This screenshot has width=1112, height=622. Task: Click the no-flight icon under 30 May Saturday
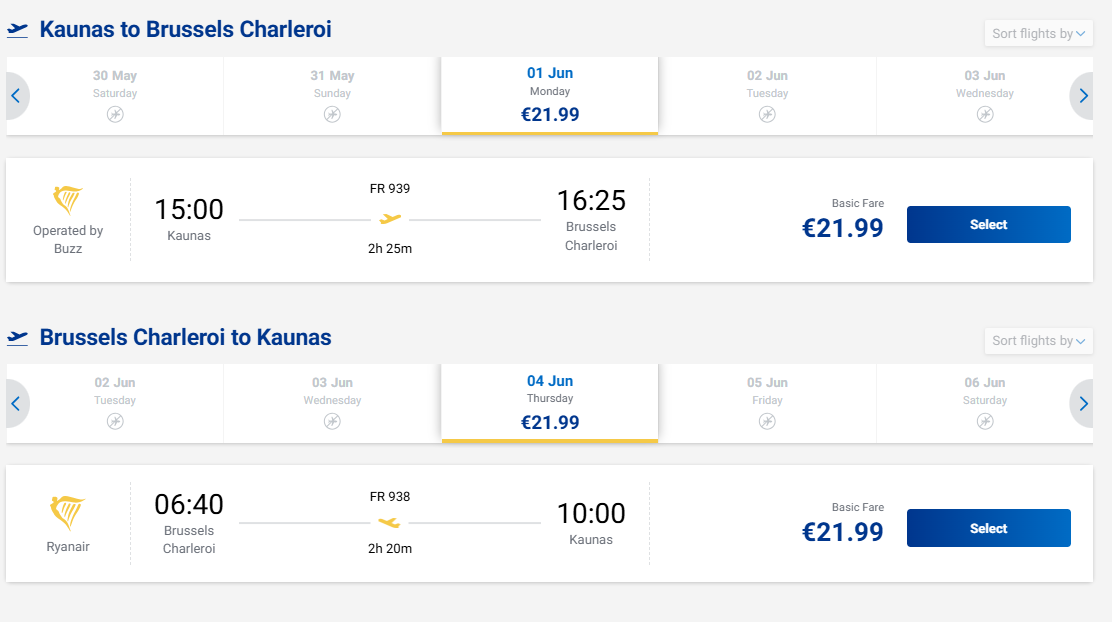coord(115,114)
